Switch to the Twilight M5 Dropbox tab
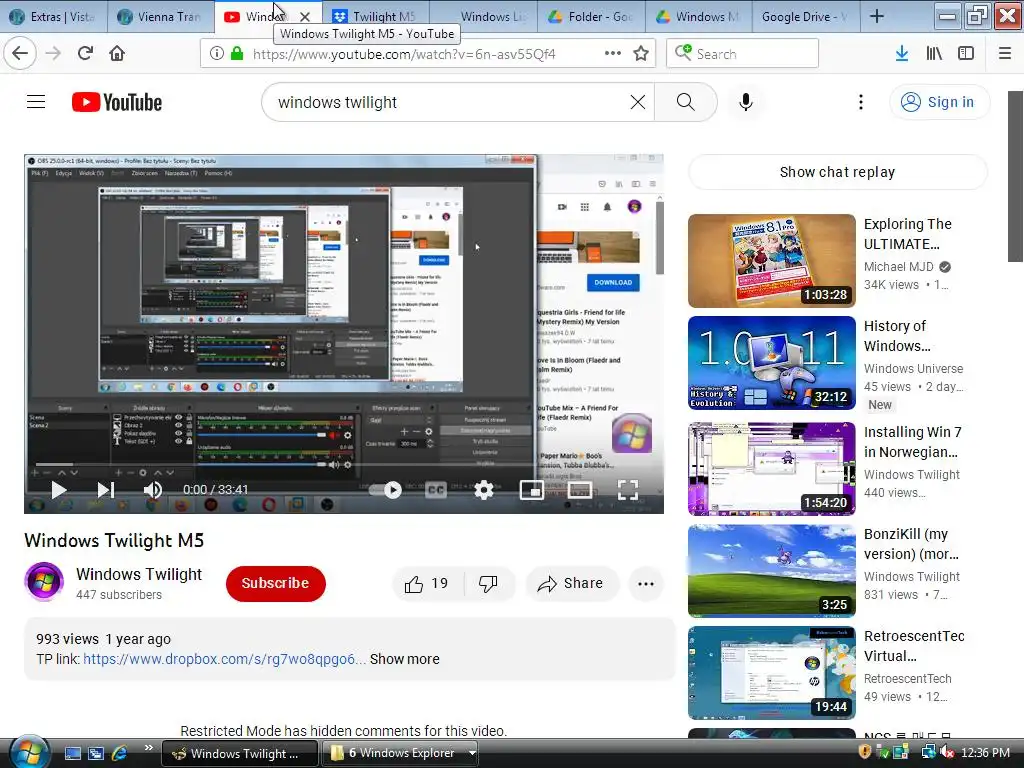 pos(376,16)
